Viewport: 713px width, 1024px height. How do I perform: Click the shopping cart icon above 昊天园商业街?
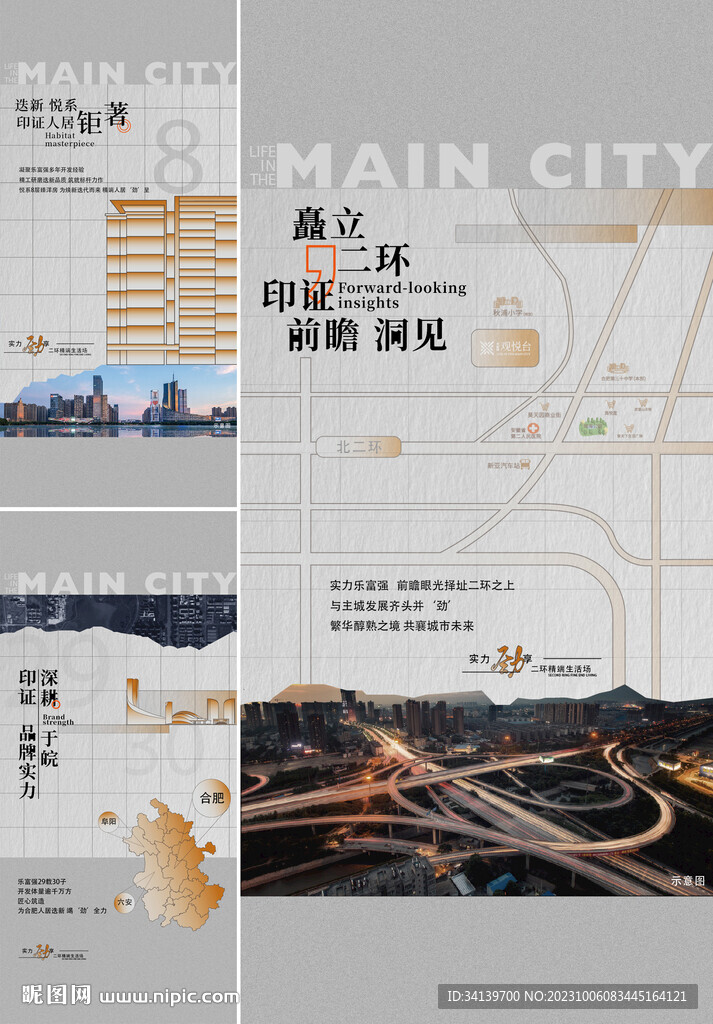546,406
